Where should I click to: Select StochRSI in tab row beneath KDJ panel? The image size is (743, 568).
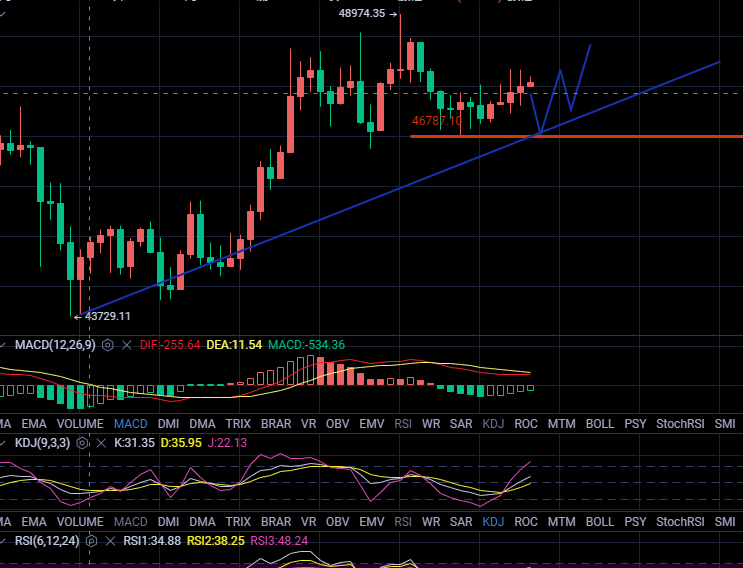pos(680,522)
